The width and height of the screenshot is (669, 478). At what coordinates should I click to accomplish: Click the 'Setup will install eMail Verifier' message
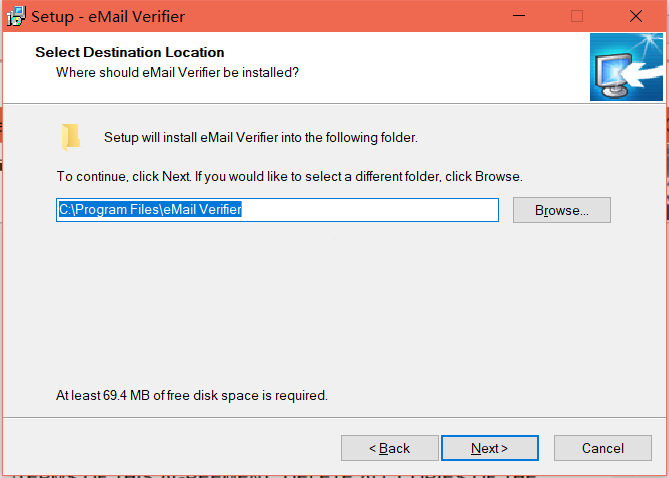(261, 137)
